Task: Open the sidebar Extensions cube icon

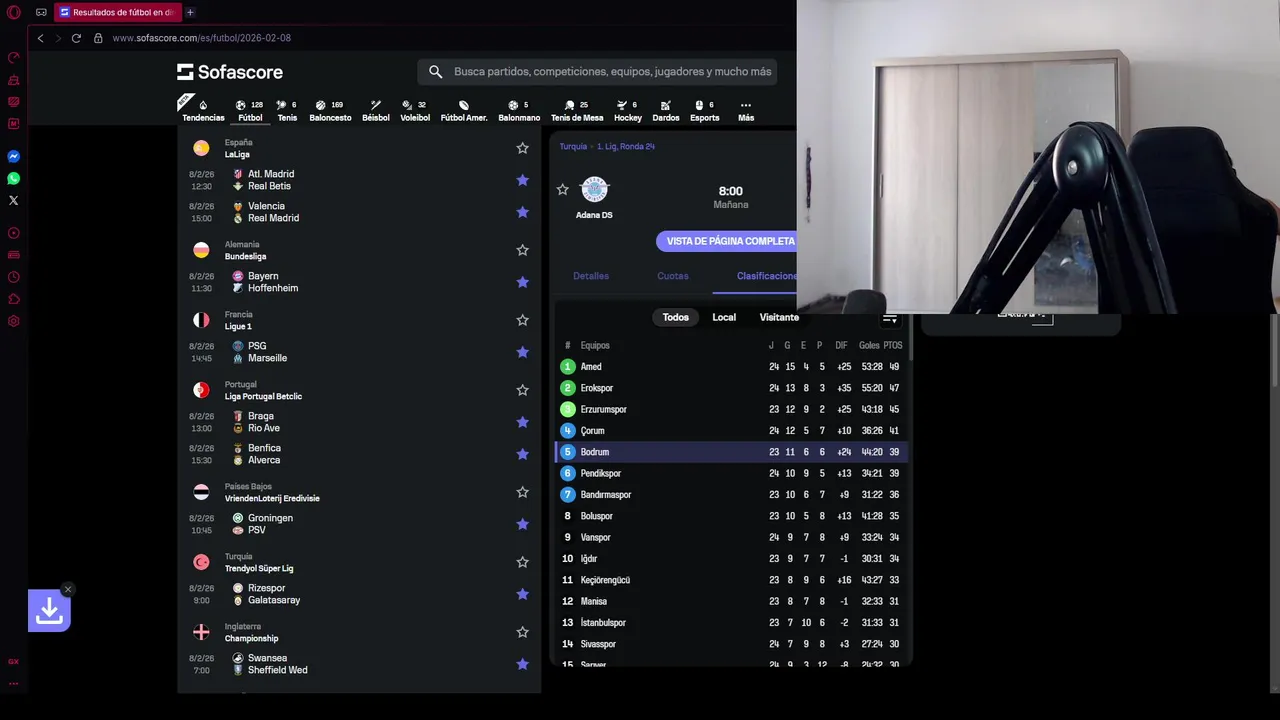Action: pyautogui.click(x=14, y=299)
